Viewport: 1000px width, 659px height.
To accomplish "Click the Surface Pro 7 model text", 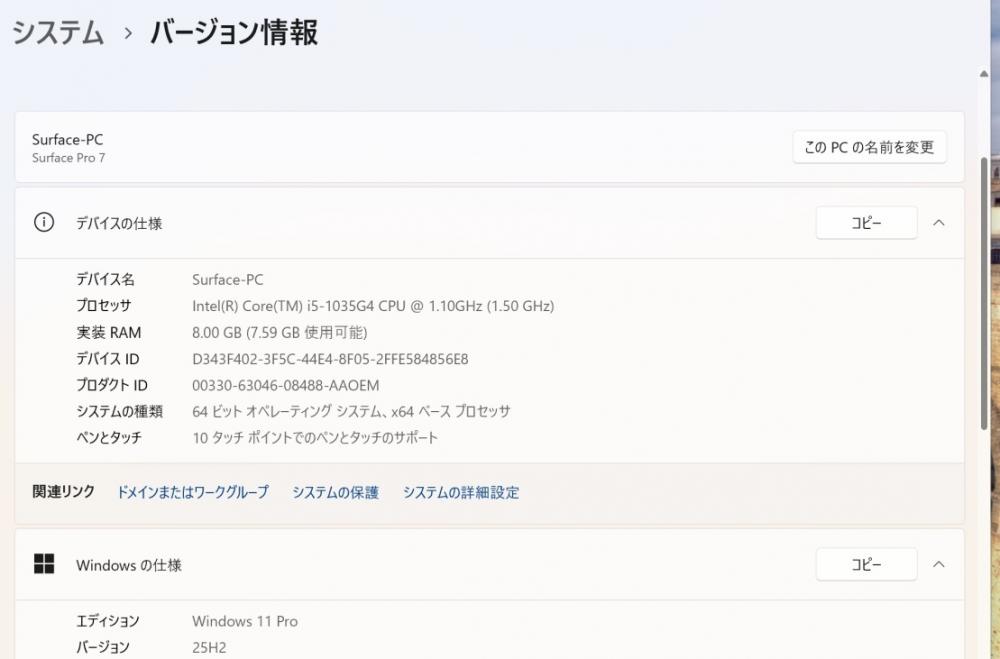I will [68, 158].
